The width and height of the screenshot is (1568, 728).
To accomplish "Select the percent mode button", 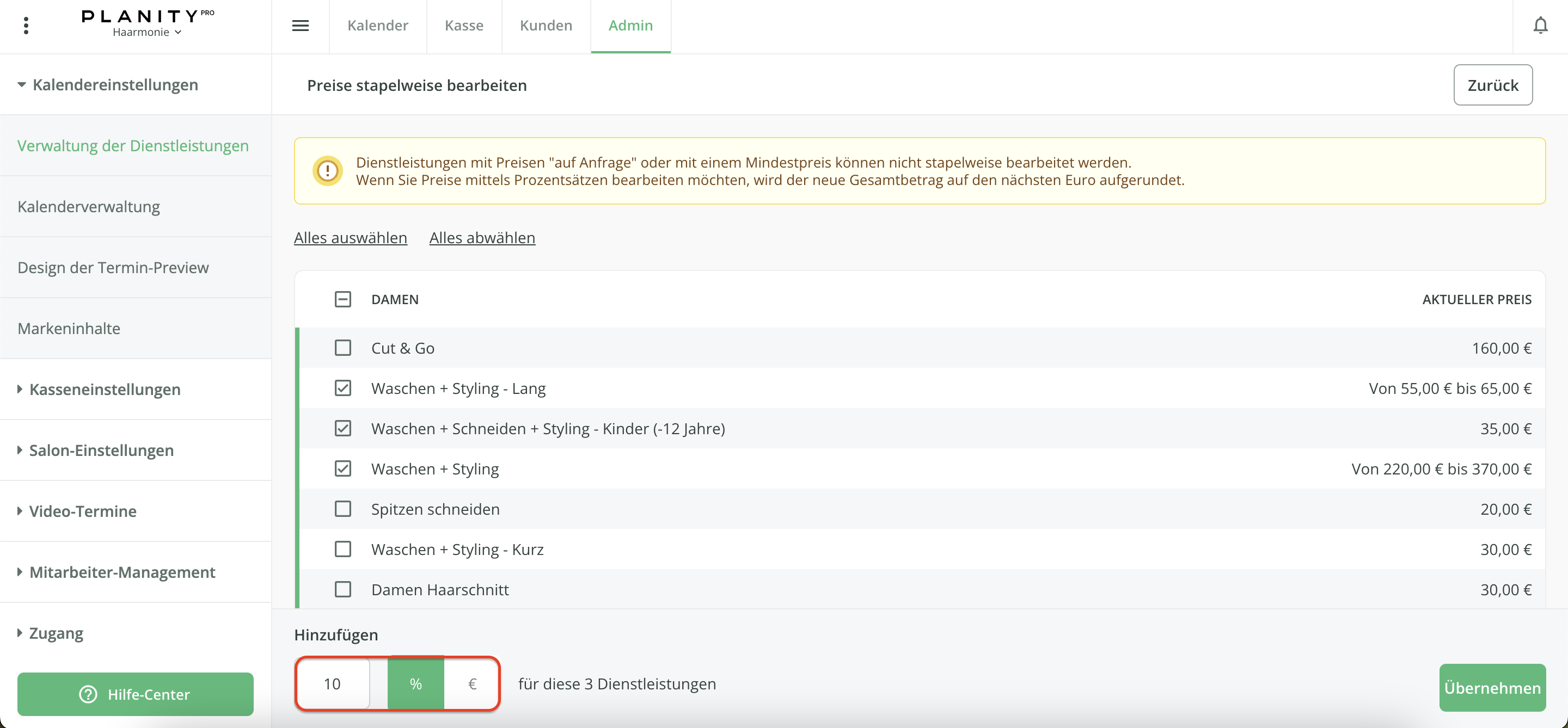I will coord(416,683).
